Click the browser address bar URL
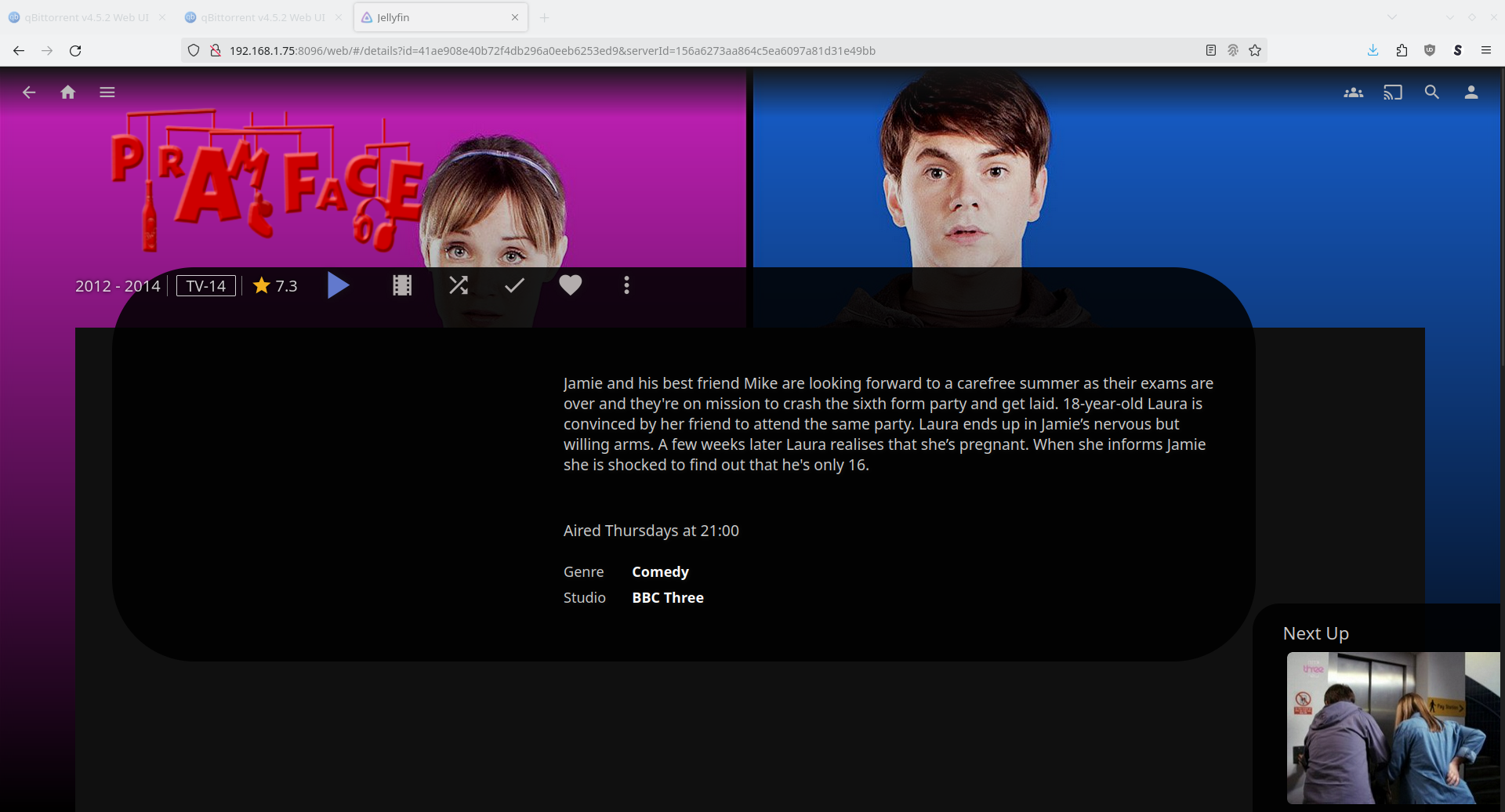This screenshot has height=812, width=1505. (552, 51)
